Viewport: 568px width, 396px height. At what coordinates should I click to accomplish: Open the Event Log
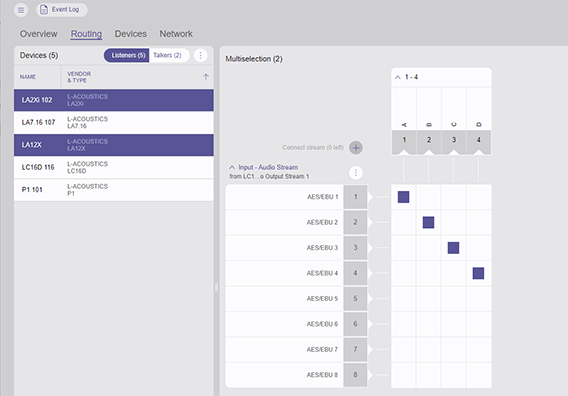pyautogui.click(x=62, y=10)
